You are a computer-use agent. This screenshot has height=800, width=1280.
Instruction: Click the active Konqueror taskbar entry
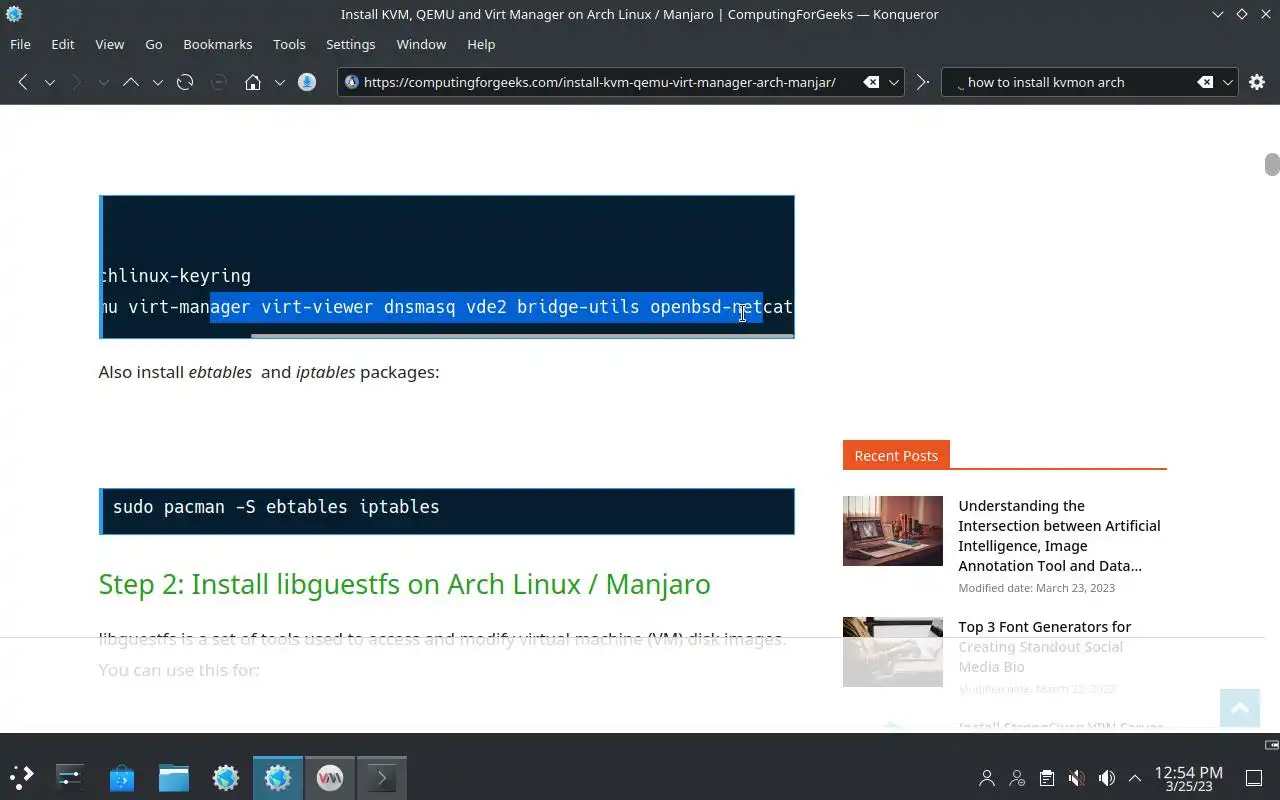pos(278,777)
